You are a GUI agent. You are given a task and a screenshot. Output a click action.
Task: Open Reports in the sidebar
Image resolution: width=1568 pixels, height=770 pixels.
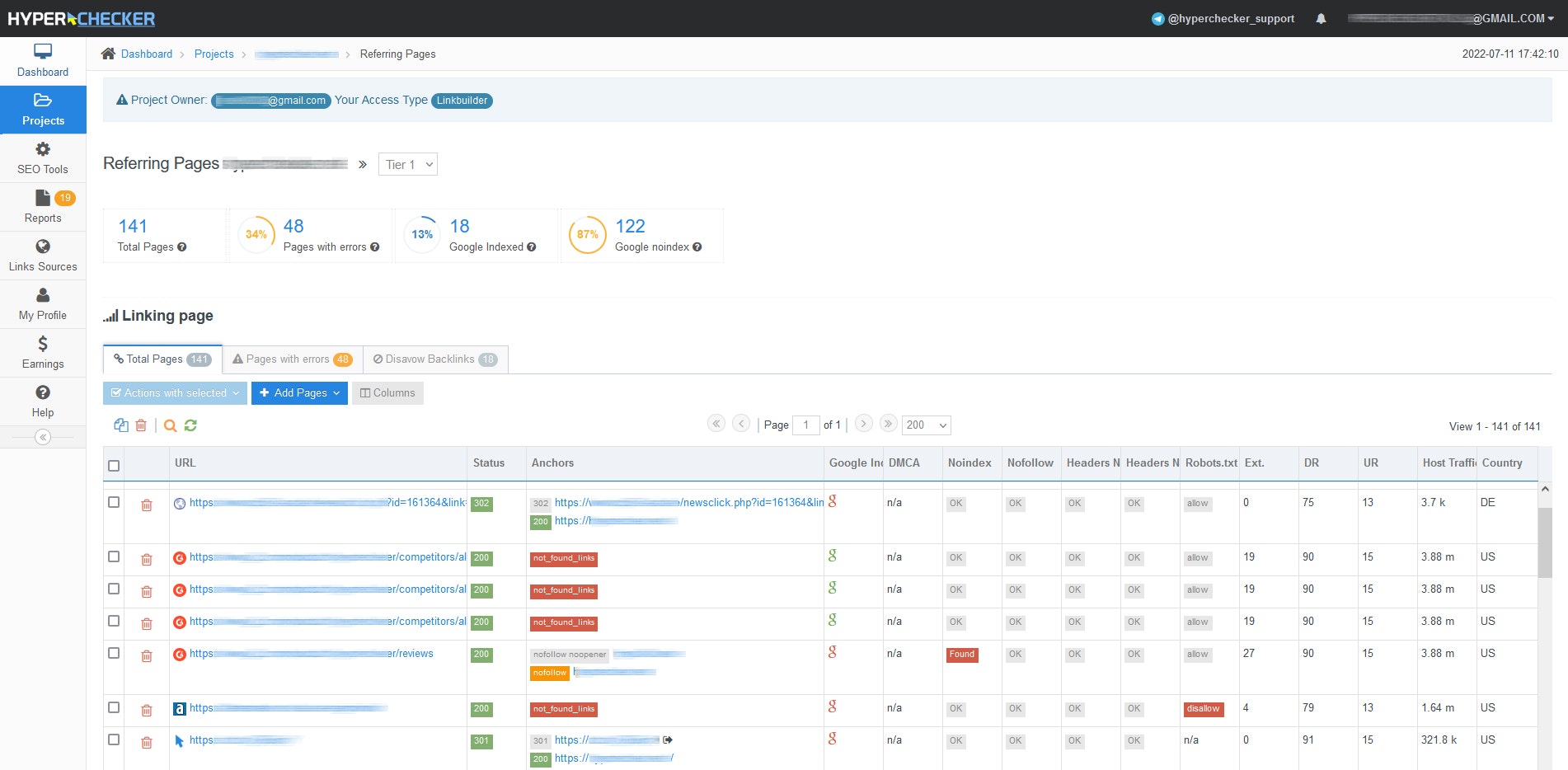[43, 207]
